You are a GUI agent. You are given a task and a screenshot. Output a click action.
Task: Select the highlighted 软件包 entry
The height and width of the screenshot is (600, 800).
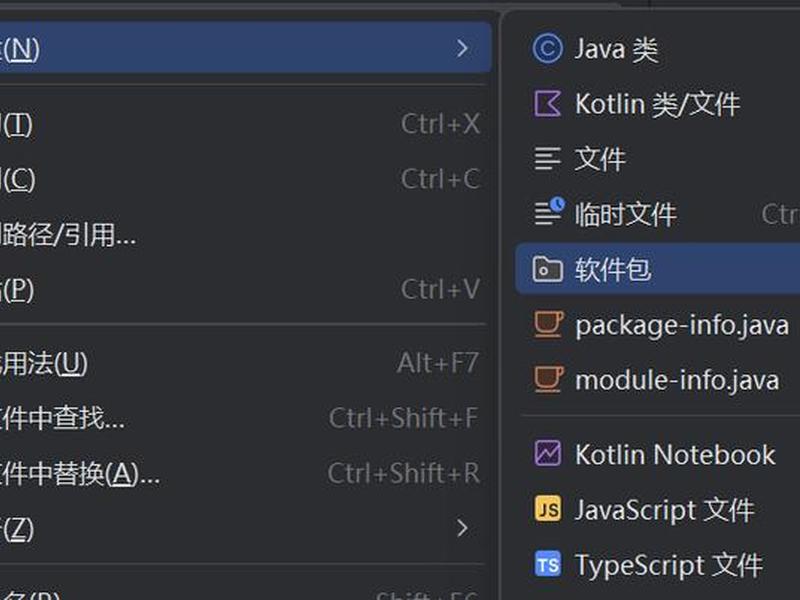pyautogui.click(x=658, y=269)
